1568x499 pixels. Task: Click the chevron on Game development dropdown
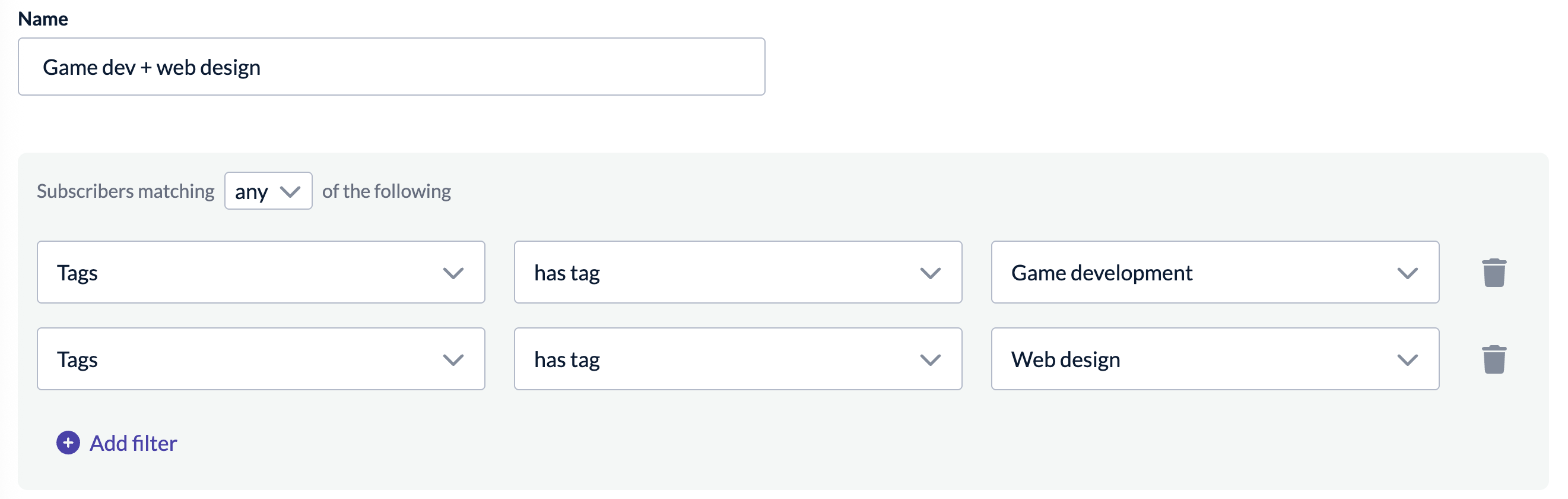(x=1407, y=274)
